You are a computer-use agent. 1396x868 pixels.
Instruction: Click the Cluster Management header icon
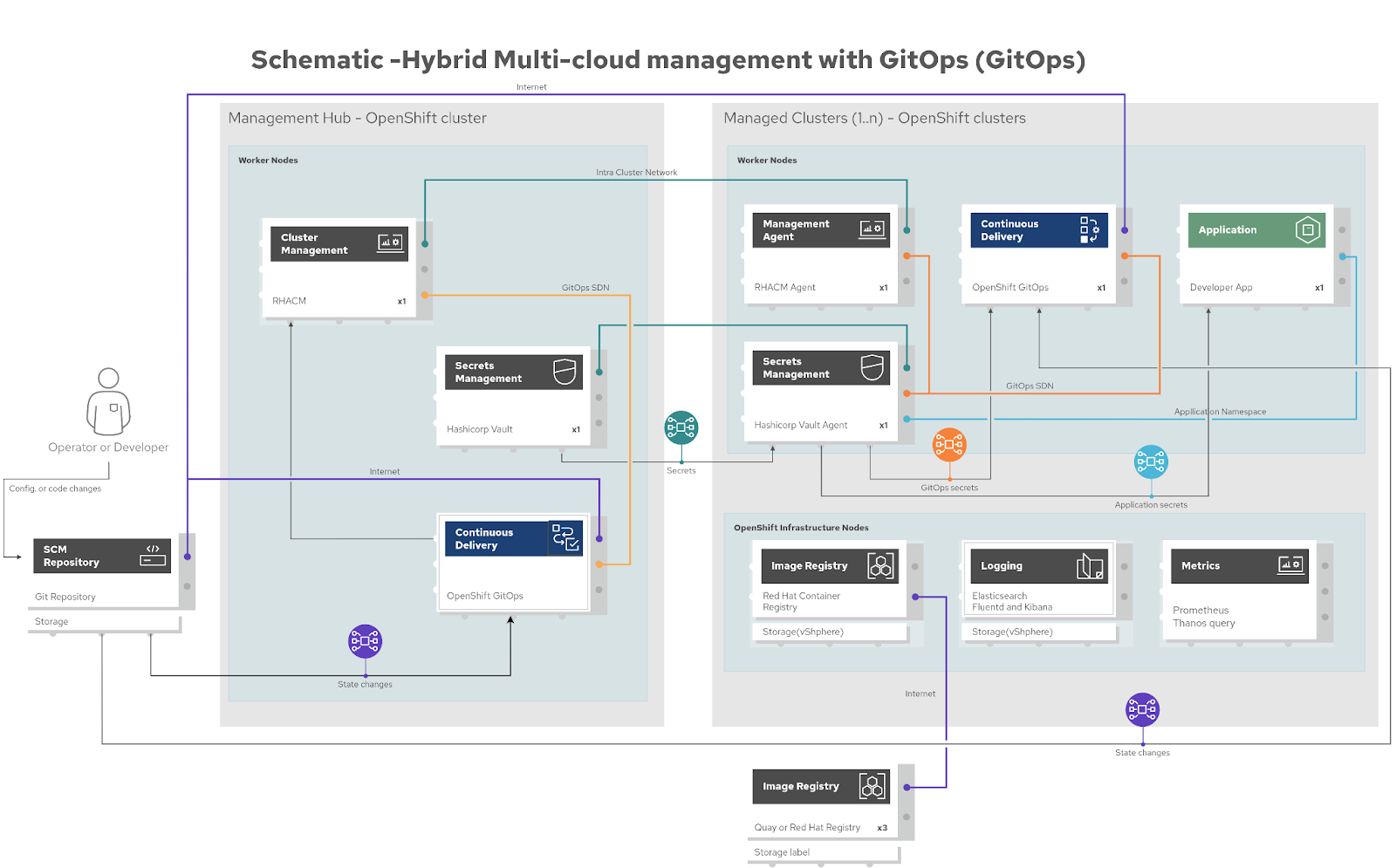[x=390, y=243]
